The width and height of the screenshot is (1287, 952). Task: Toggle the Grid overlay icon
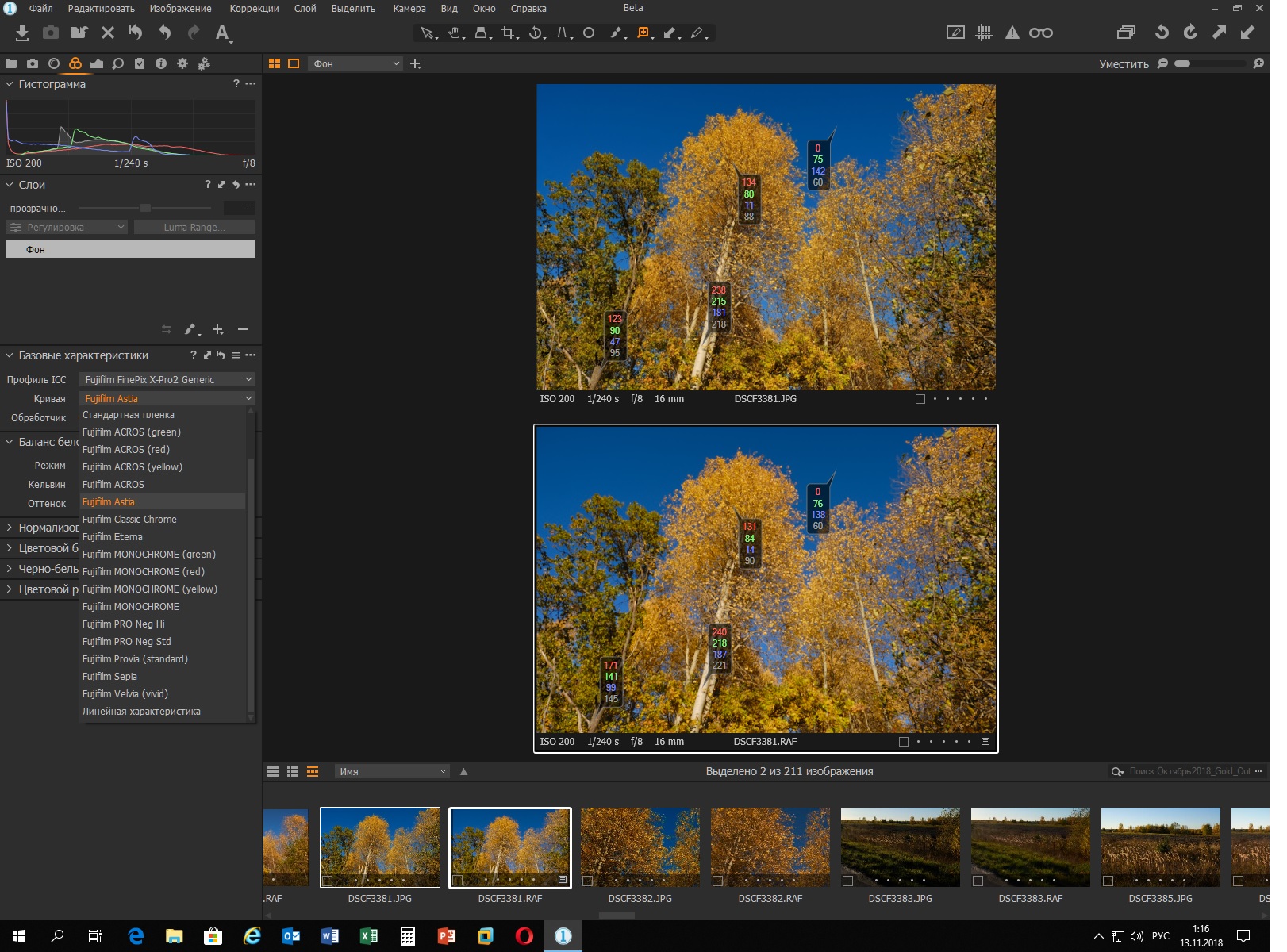click(x=984, y=33)
